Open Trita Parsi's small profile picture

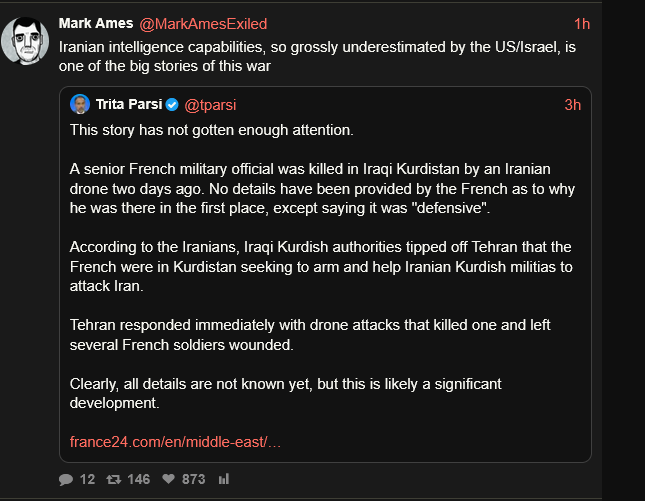click(x=80, y=105)
